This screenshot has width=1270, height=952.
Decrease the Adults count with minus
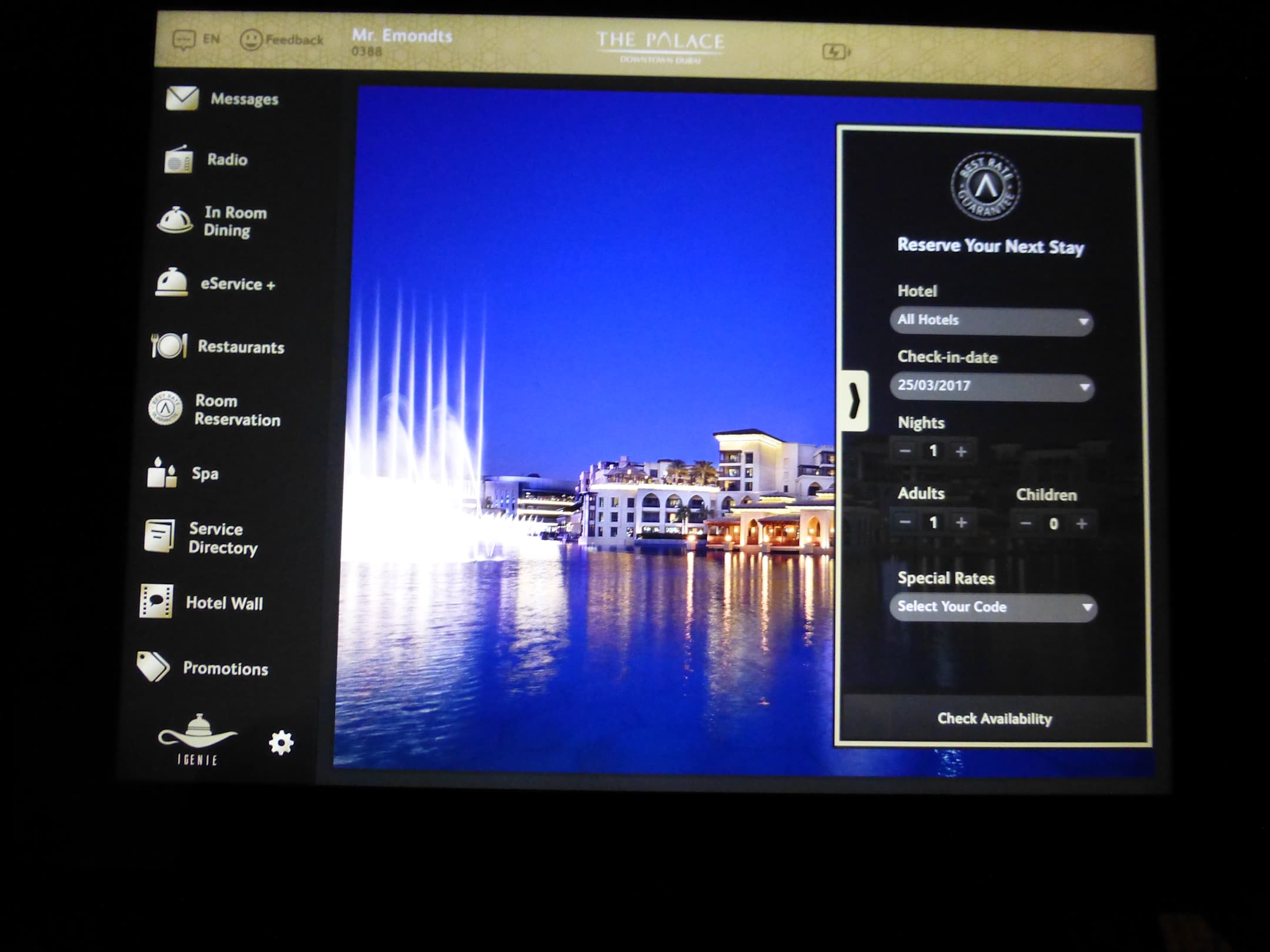click(905, 522)
